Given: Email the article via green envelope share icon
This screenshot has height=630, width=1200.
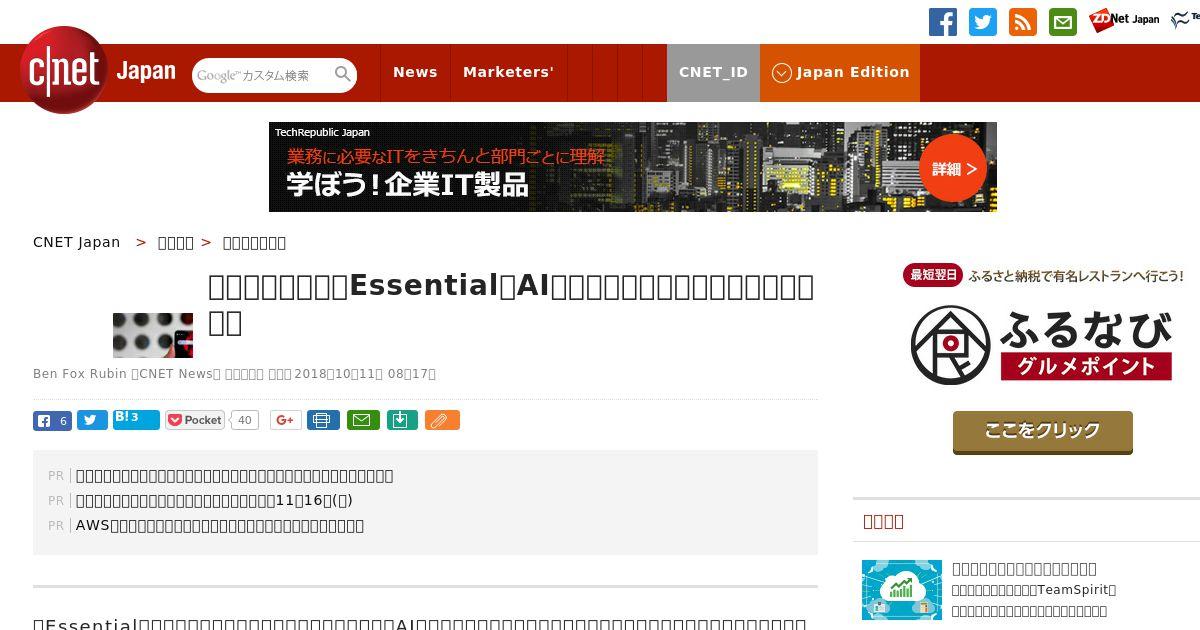Looking at the screenshot, I should click(363, 420).
